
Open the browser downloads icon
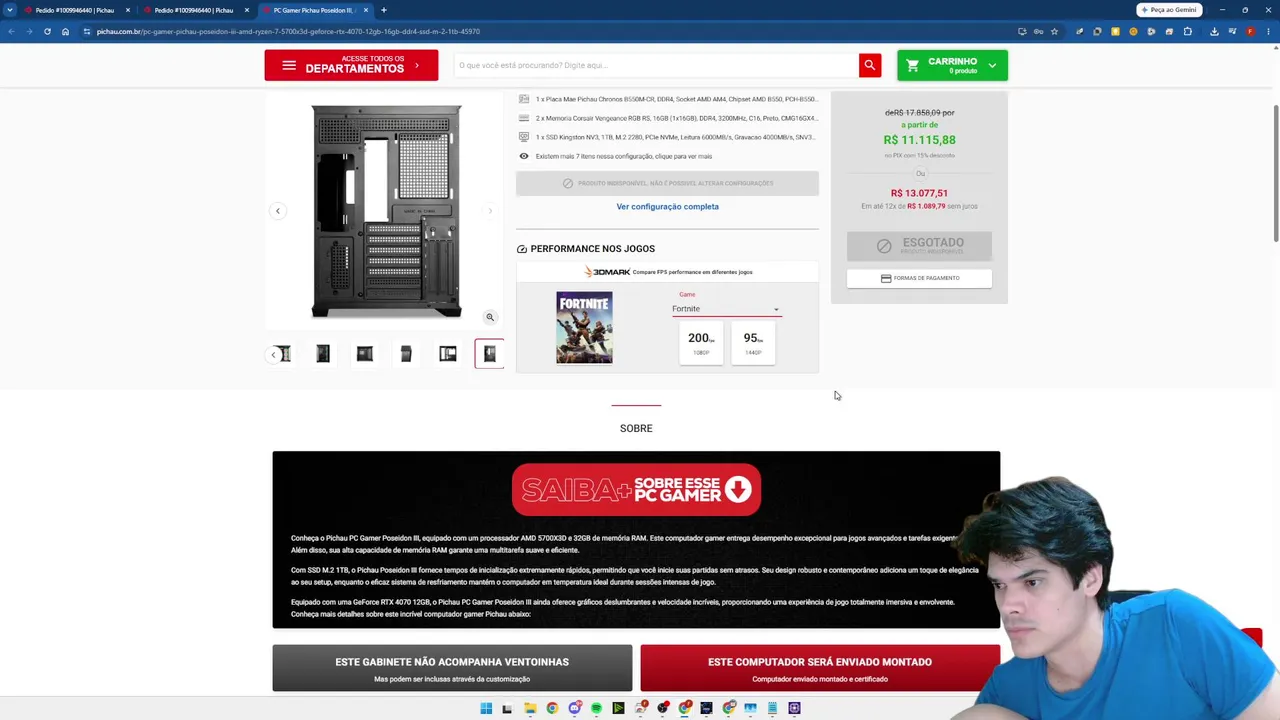pos(1214,31)
